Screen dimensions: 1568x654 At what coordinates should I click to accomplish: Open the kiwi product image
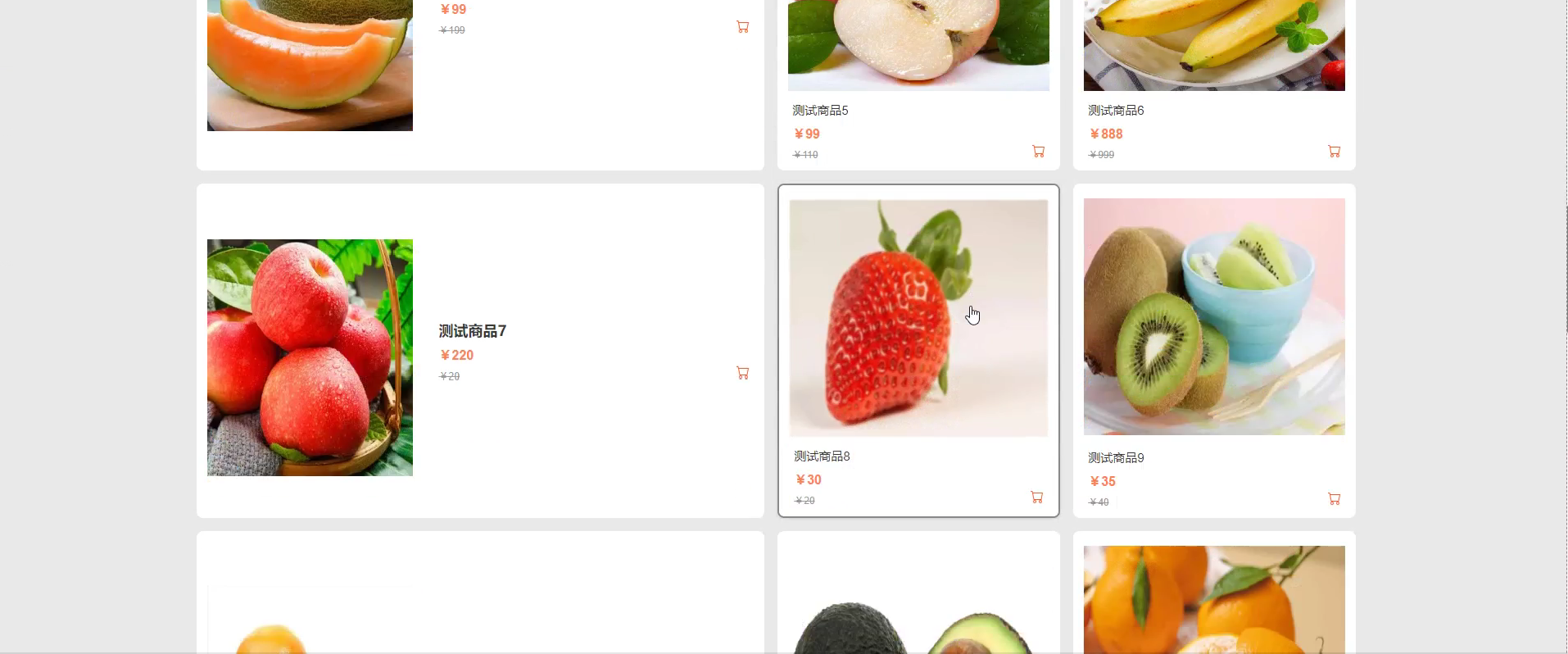click(1214, 316)
